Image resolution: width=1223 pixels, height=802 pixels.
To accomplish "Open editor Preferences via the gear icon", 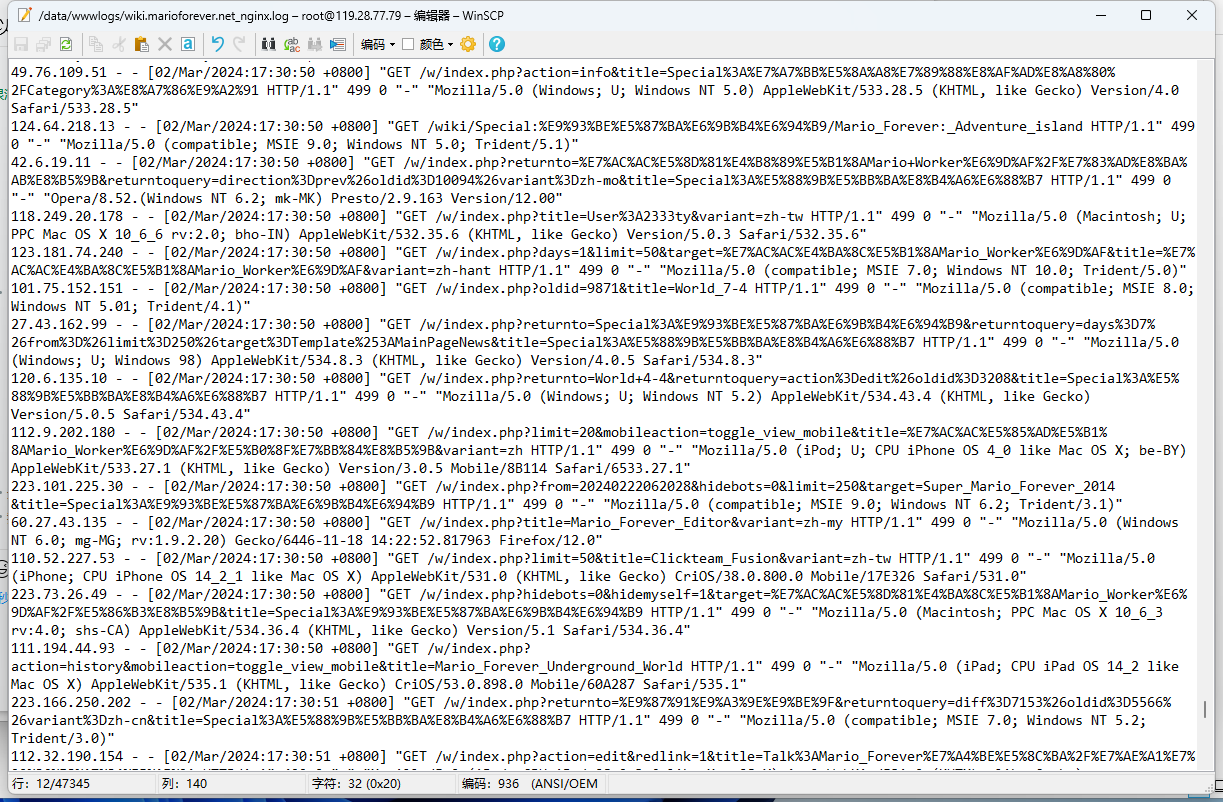I will 468,44.
